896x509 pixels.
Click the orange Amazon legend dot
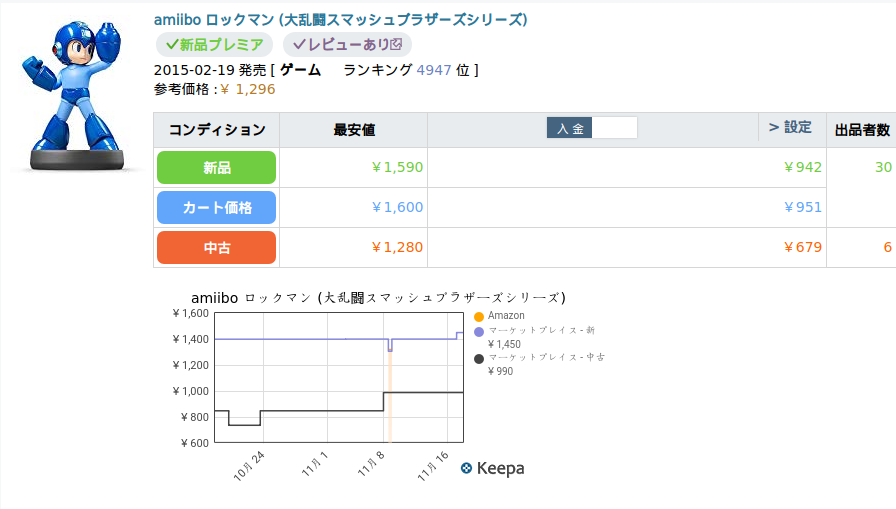click(x=479, y=317)
